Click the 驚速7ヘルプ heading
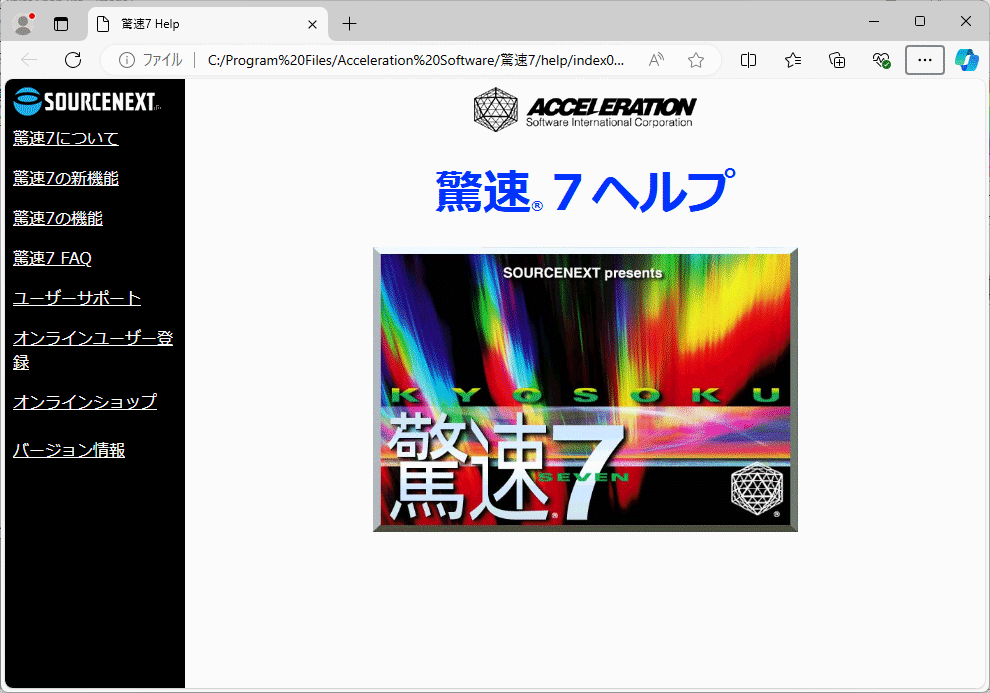This screenshot has height=693, width=990. click(585, 191)
